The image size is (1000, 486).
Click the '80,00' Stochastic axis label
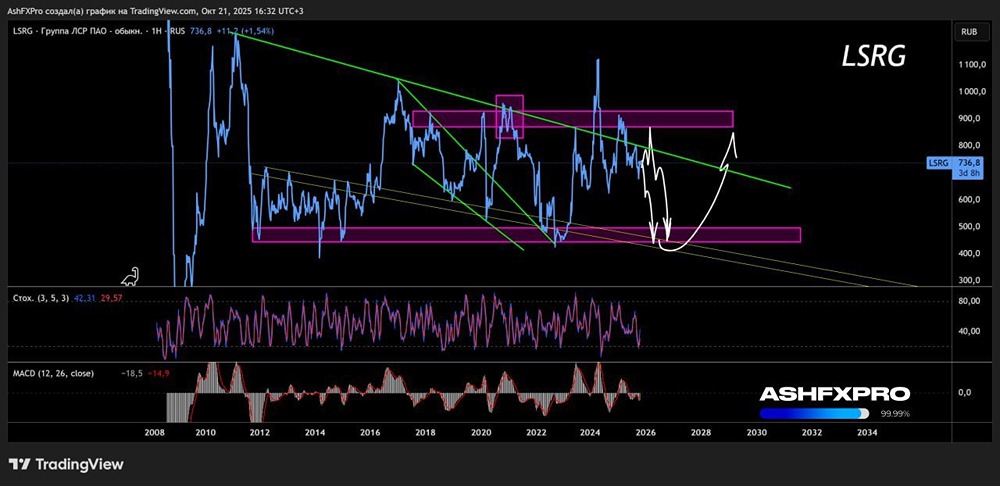pyautogui.click(x=969, y=301)
